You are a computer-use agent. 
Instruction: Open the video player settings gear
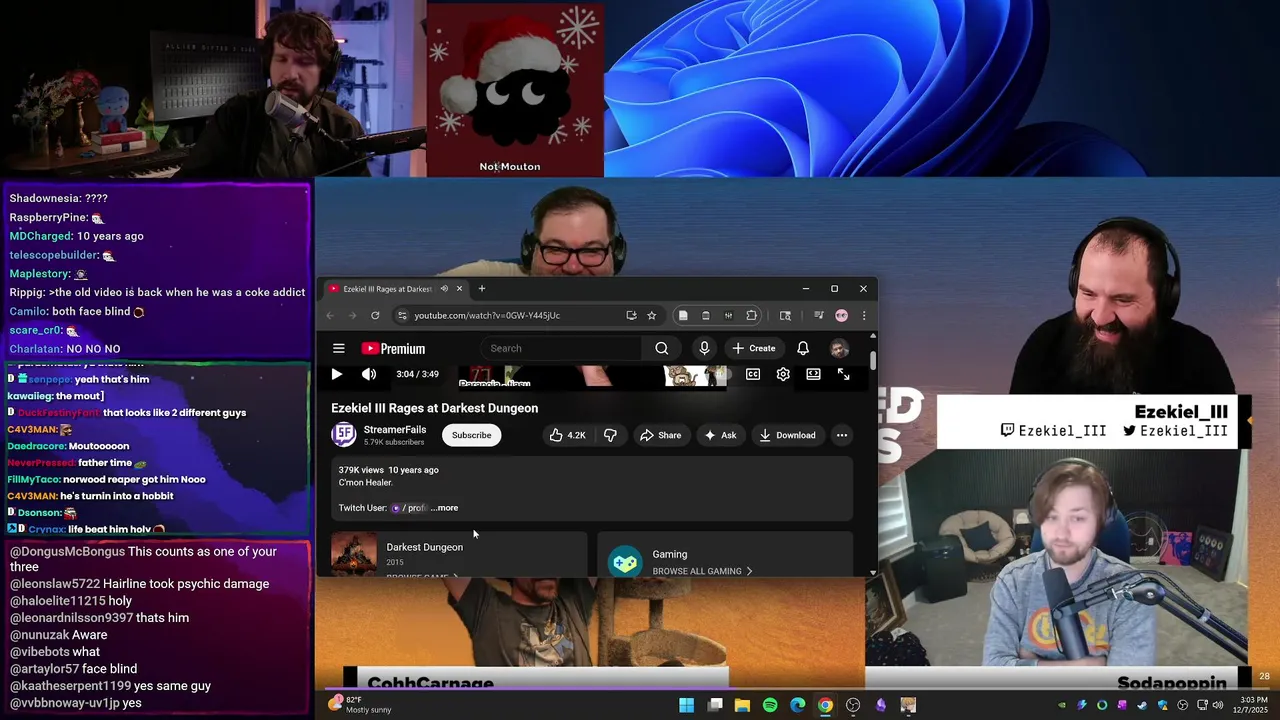(783, 374)
